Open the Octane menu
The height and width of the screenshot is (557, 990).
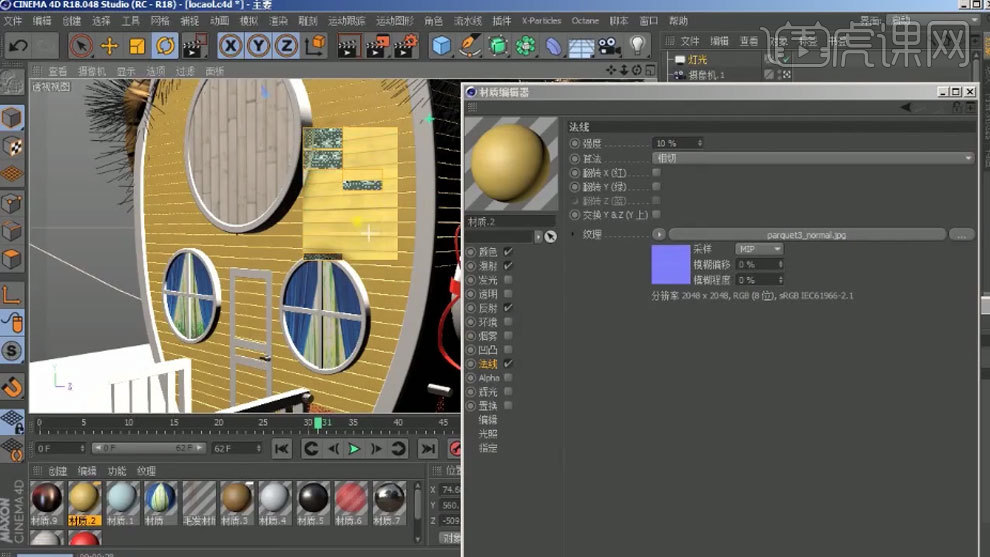(x=585, y=21)
